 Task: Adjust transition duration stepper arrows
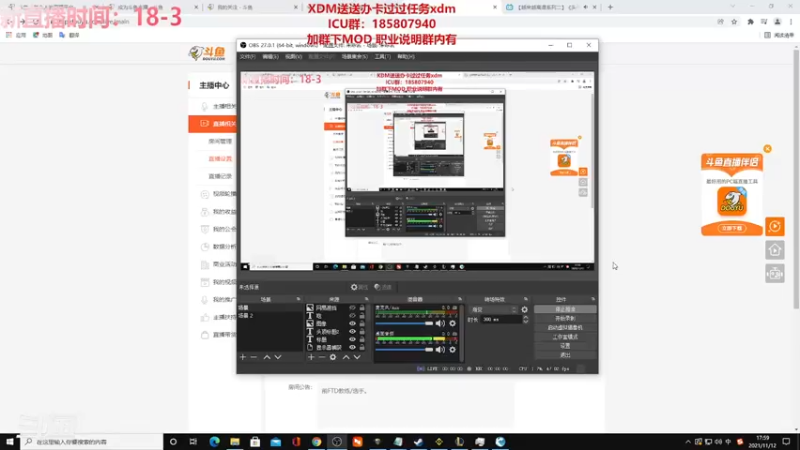tap(526, 319)
